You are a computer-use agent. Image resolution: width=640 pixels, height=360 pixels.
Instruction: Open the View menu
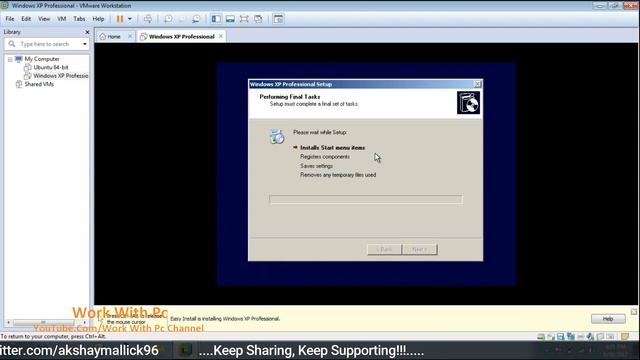(44, 19)
